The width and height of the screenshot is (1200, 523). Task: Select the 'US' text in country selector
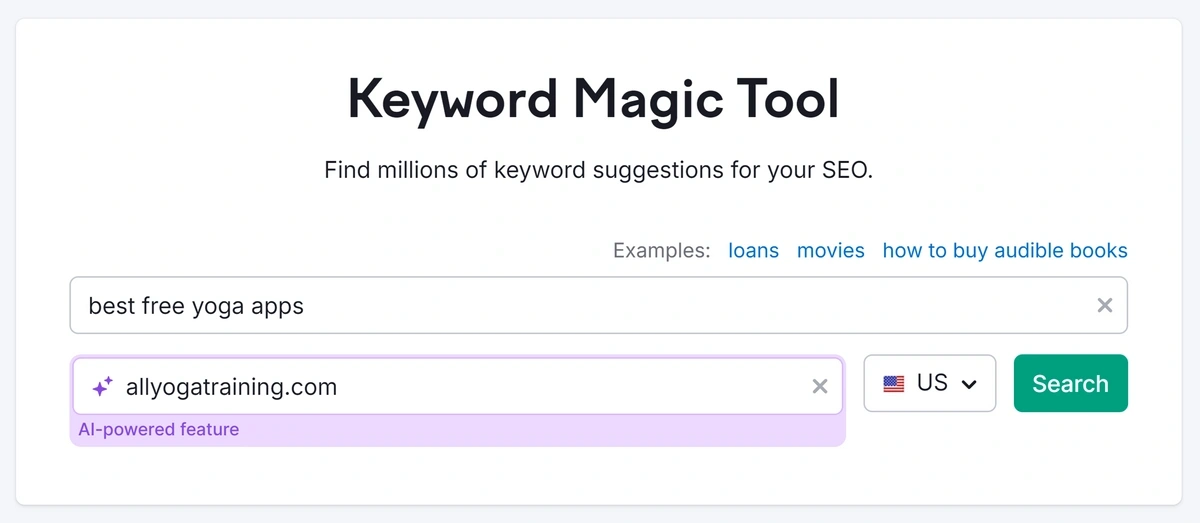pyautogui.click(x=932, y=383)
